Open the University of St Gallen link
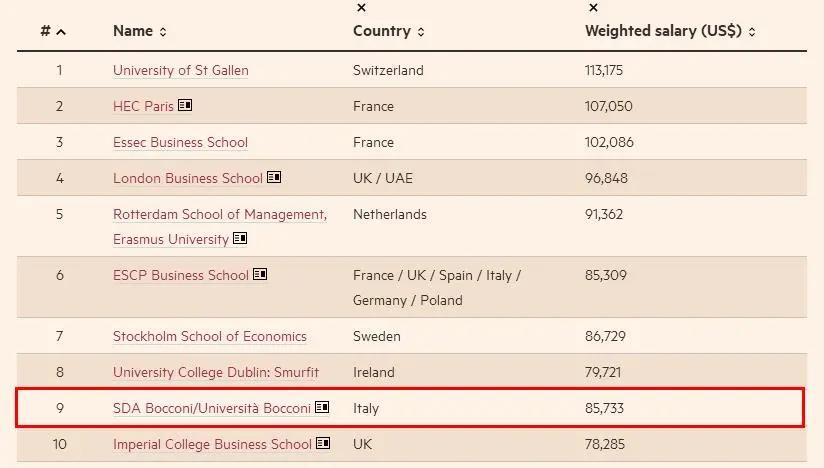 181,70
